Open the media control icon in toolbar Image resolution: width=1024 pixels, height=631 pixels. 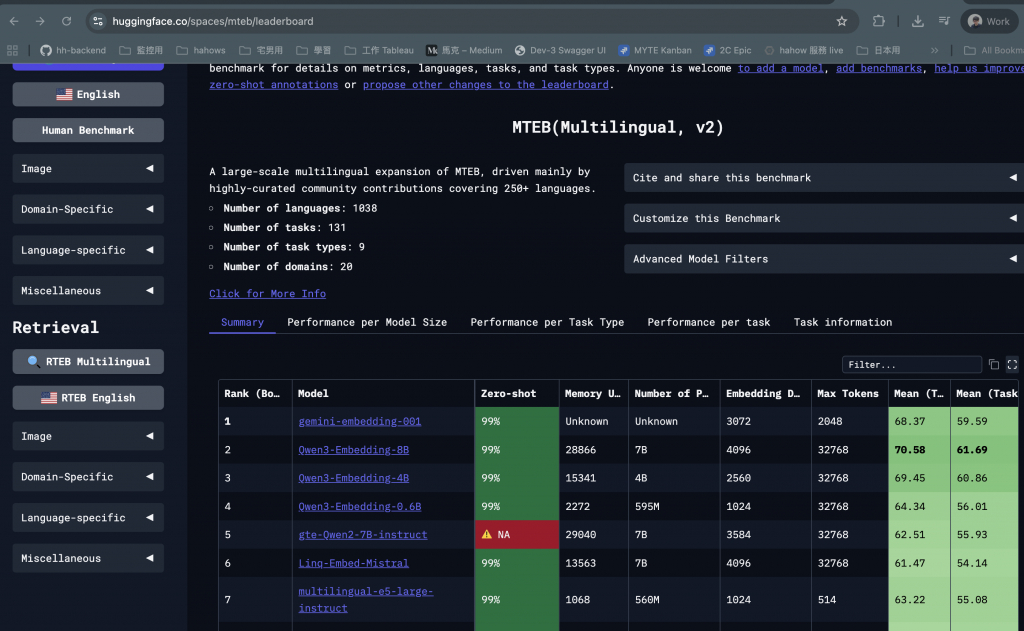pyautogui.click(x=944, y=21)
